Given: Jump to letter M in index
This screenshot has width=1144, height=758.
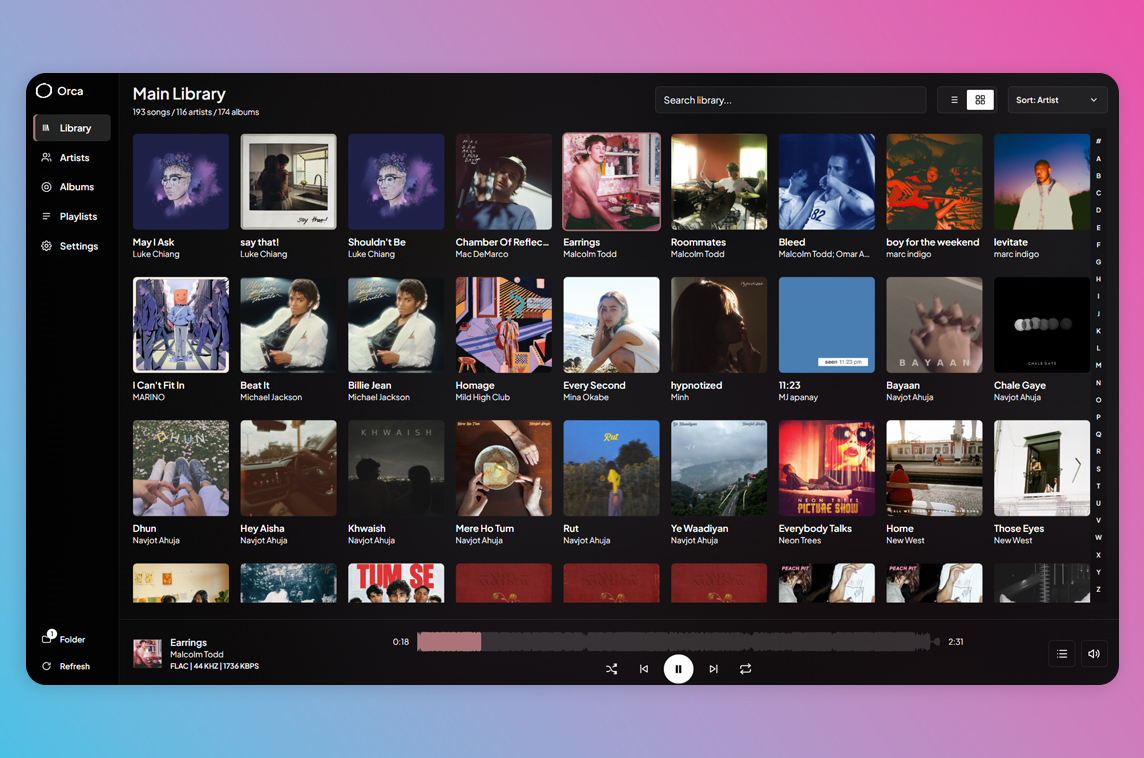Looking at the screenshot, I should (1098, 365).
